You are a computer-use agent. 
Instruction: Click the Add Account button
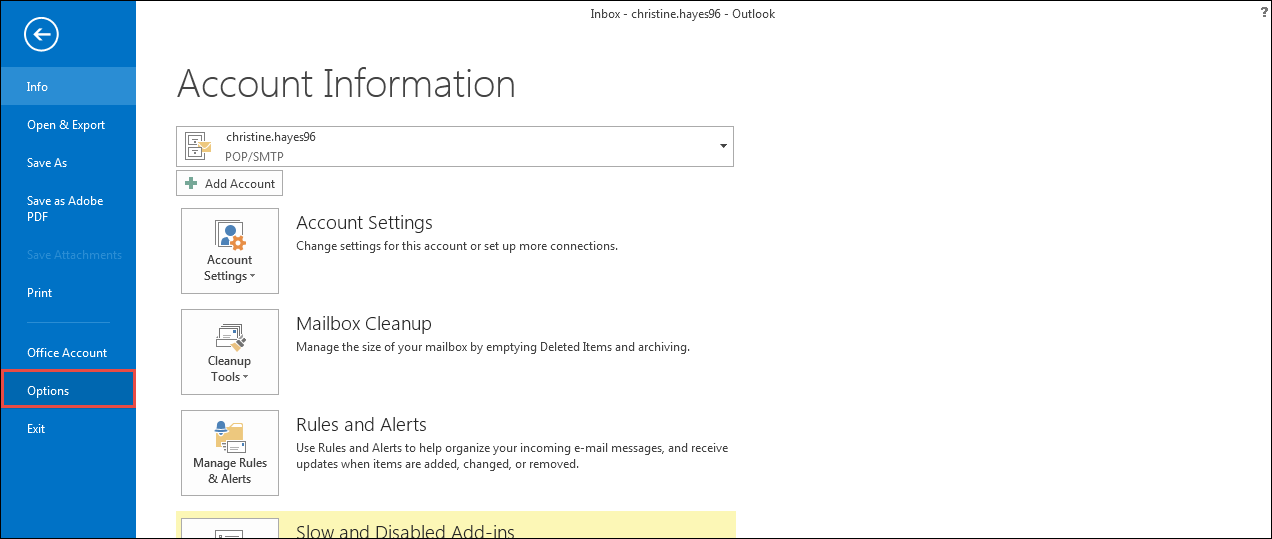(x=230, y=184)
